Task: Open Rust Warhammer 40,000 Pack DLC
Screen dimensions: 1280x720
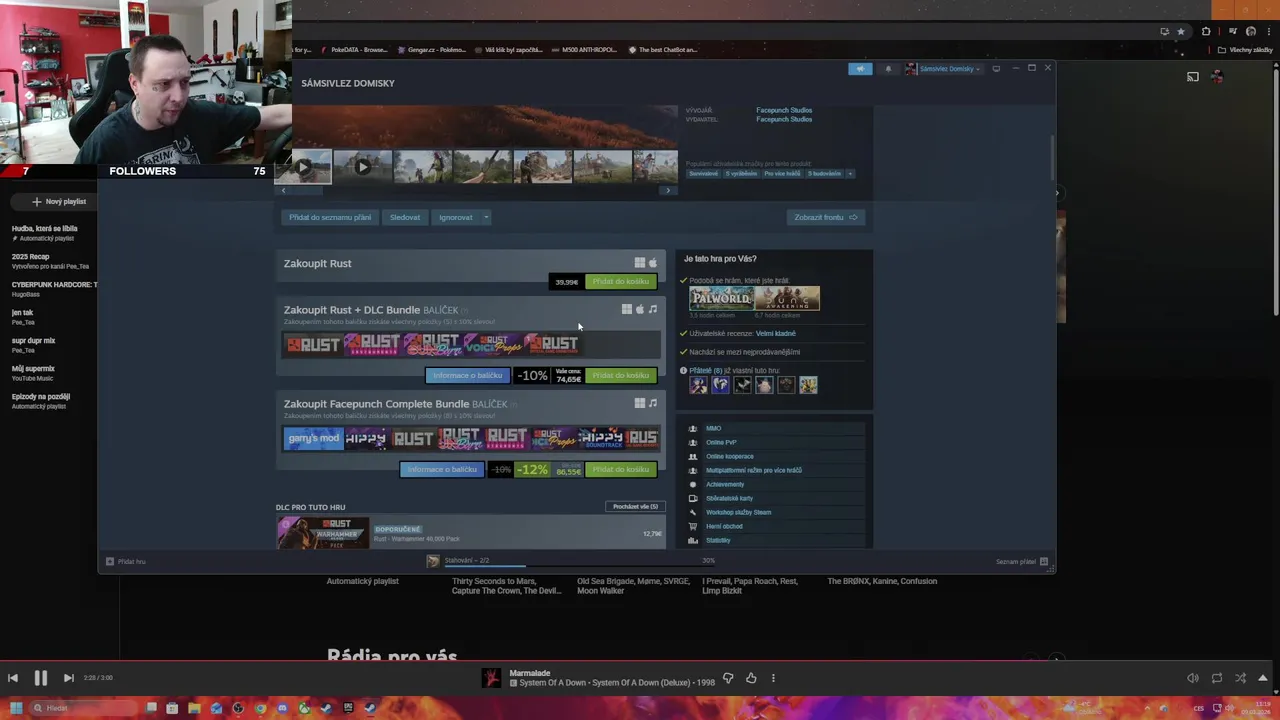Action: pos(471,533)
